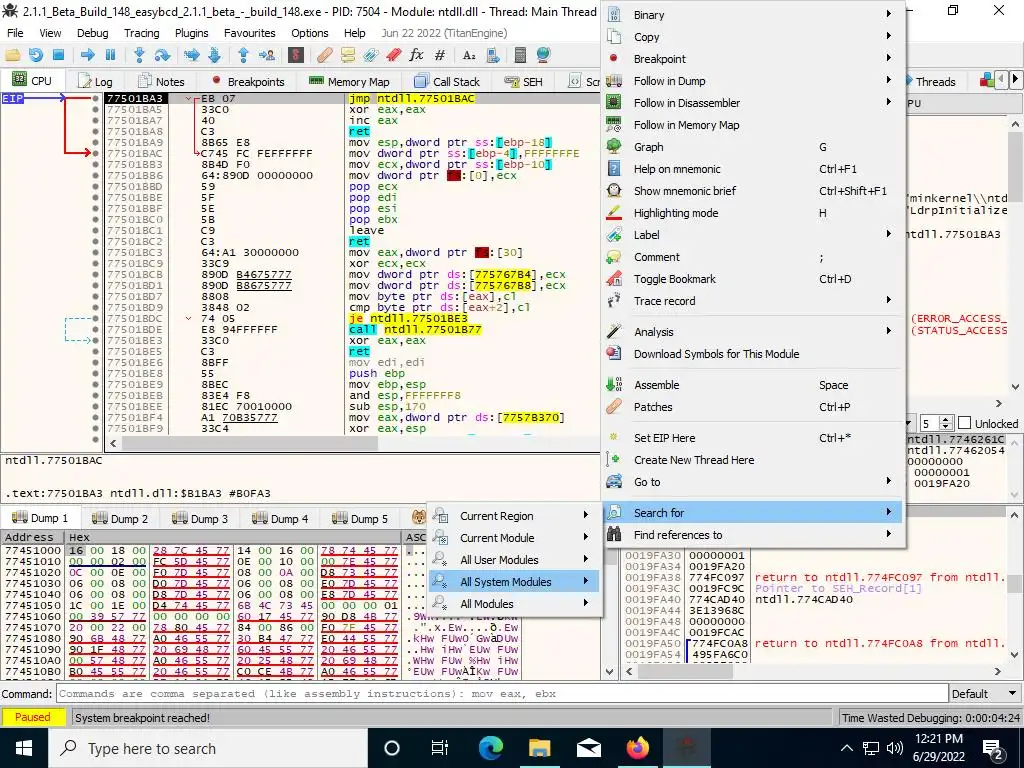Click the stack panel horizontal scrollbar thumb

tap(685, 671)
